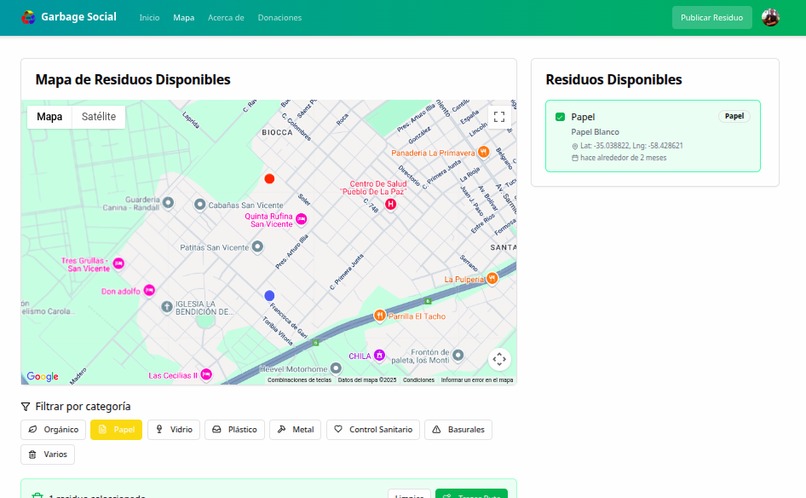This screenshot has height=498, width=806.
Task: Click CHILA shop pin
Action: coord(379,355)
